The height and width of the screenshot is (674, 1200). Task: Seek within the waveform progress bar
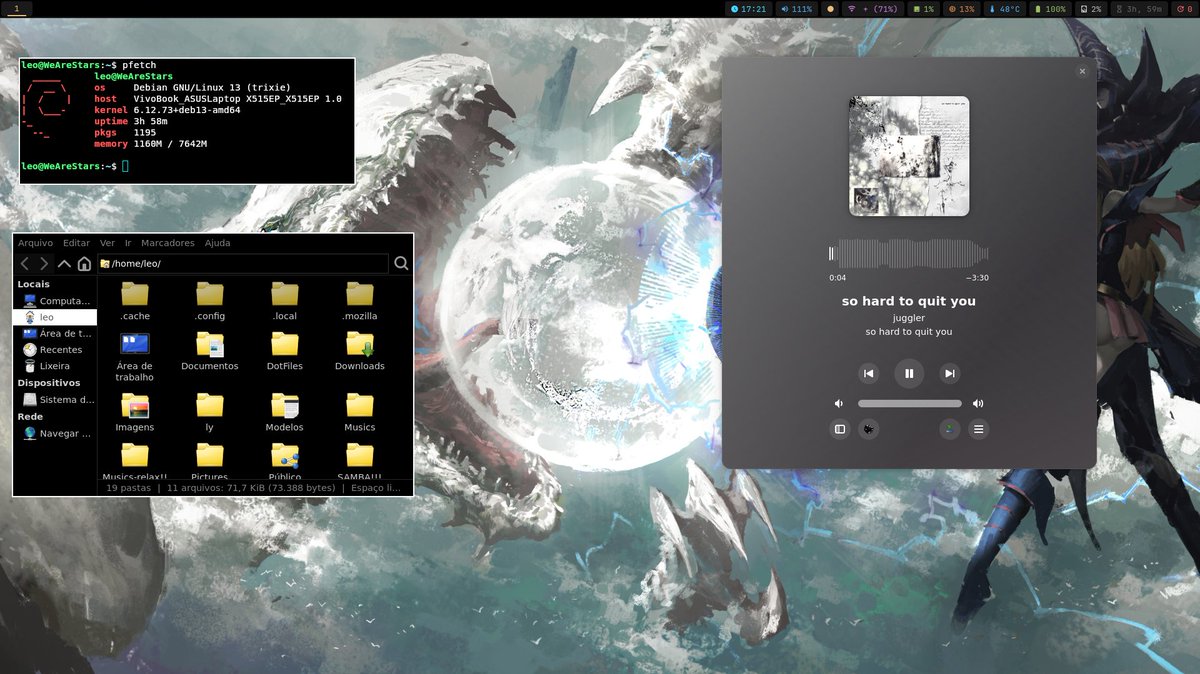pyautogui.click(x=909, y=253)
